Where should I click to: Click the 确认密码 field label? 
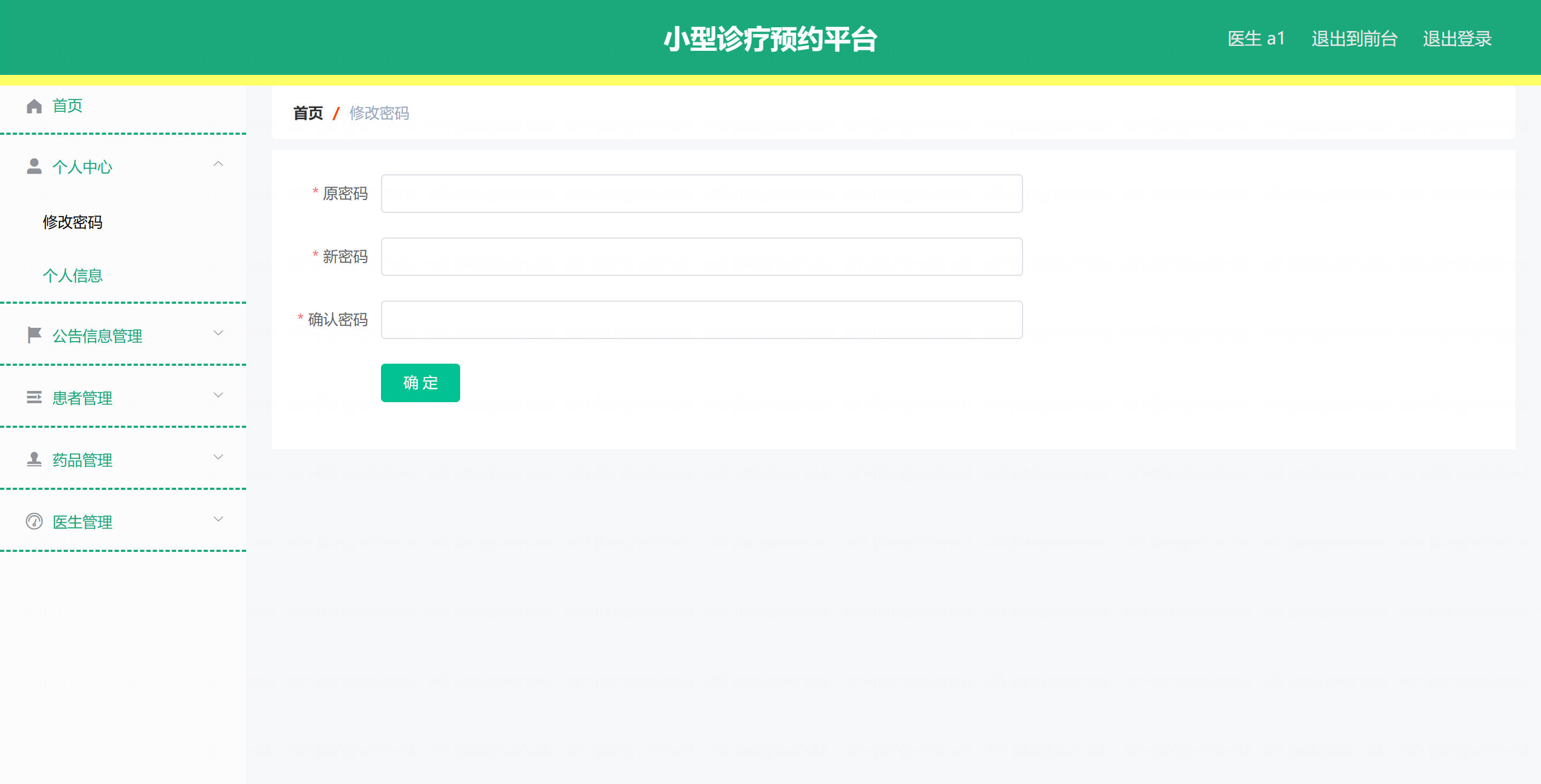point(338,319)
